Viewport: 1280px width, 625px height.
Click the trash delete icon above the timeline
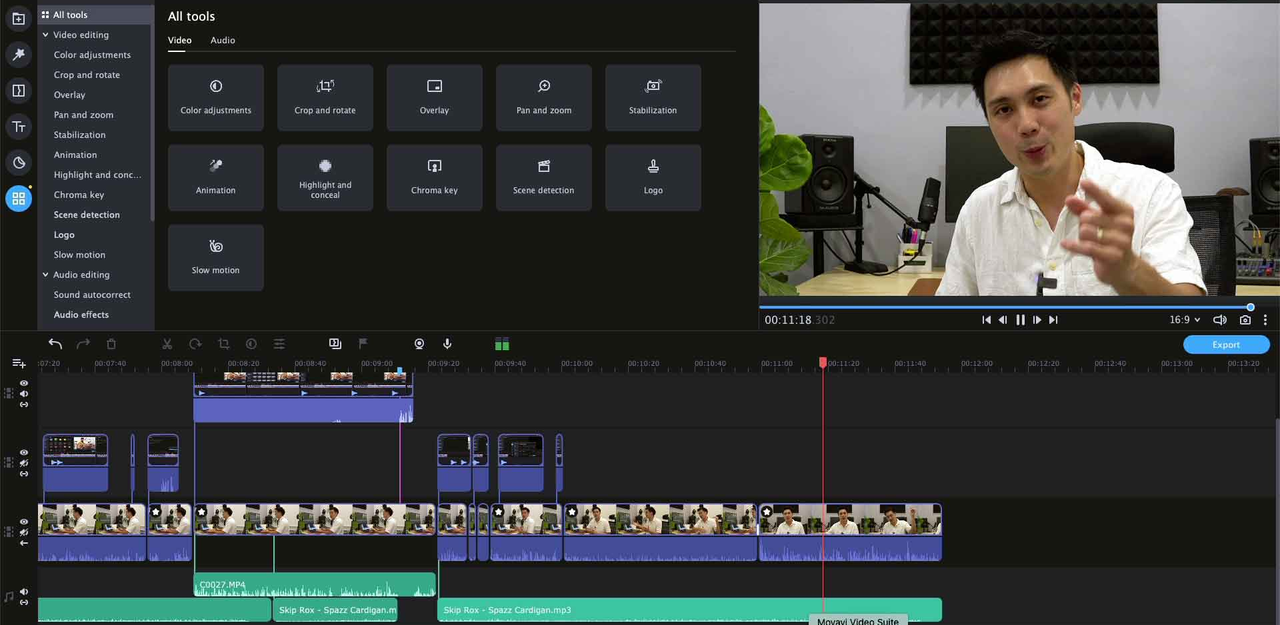(111, 343)
